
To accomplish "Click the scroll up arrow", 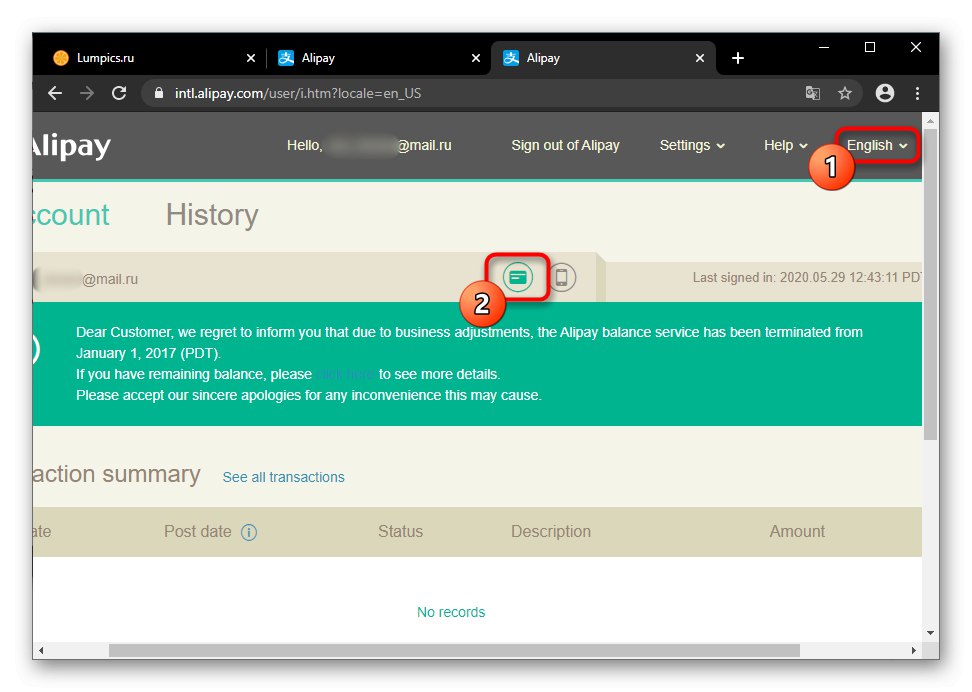I will (930, 122).
